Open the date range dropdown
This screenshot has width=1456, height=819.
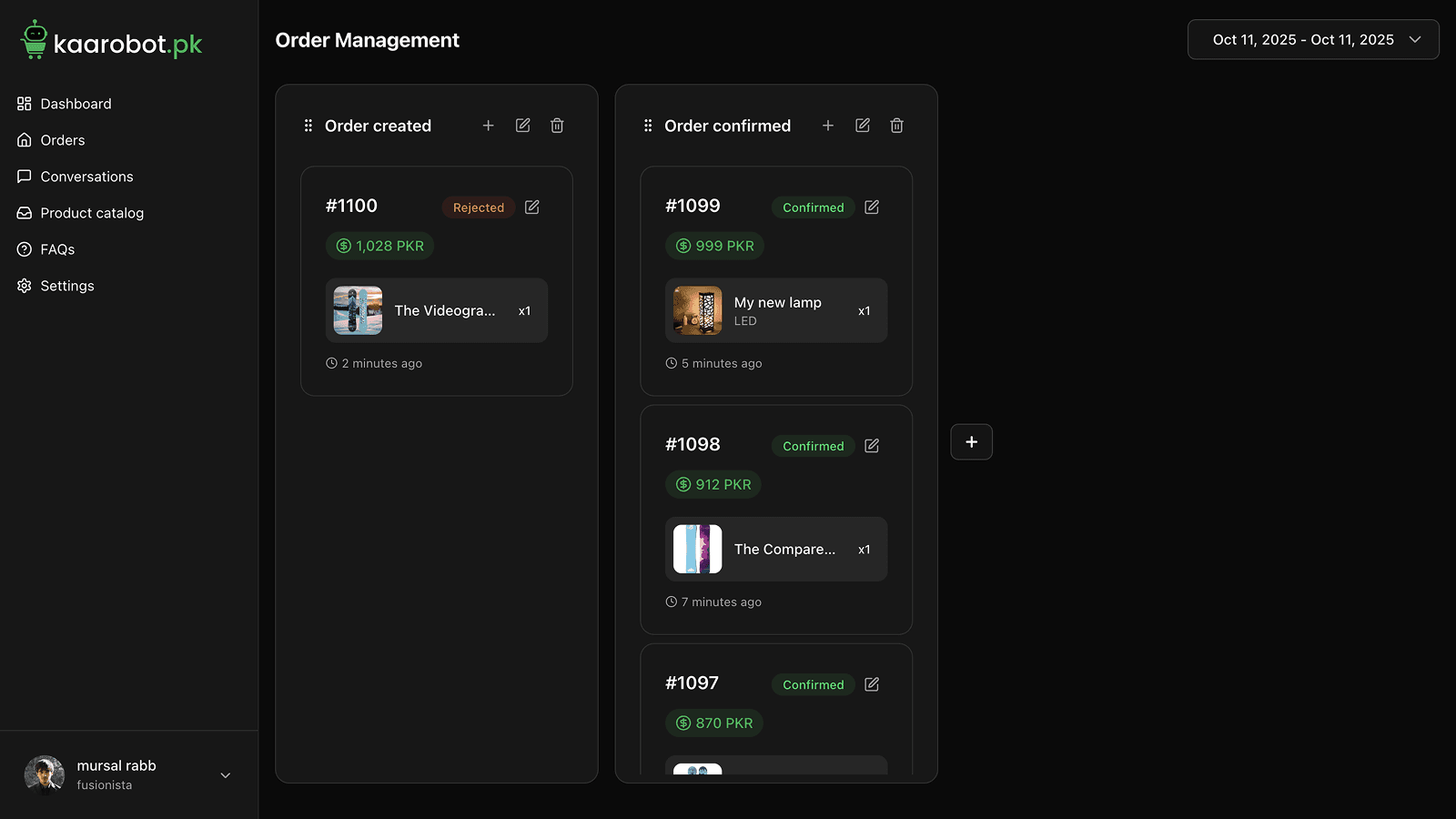pyautogui.click(x=1313, y=39)
